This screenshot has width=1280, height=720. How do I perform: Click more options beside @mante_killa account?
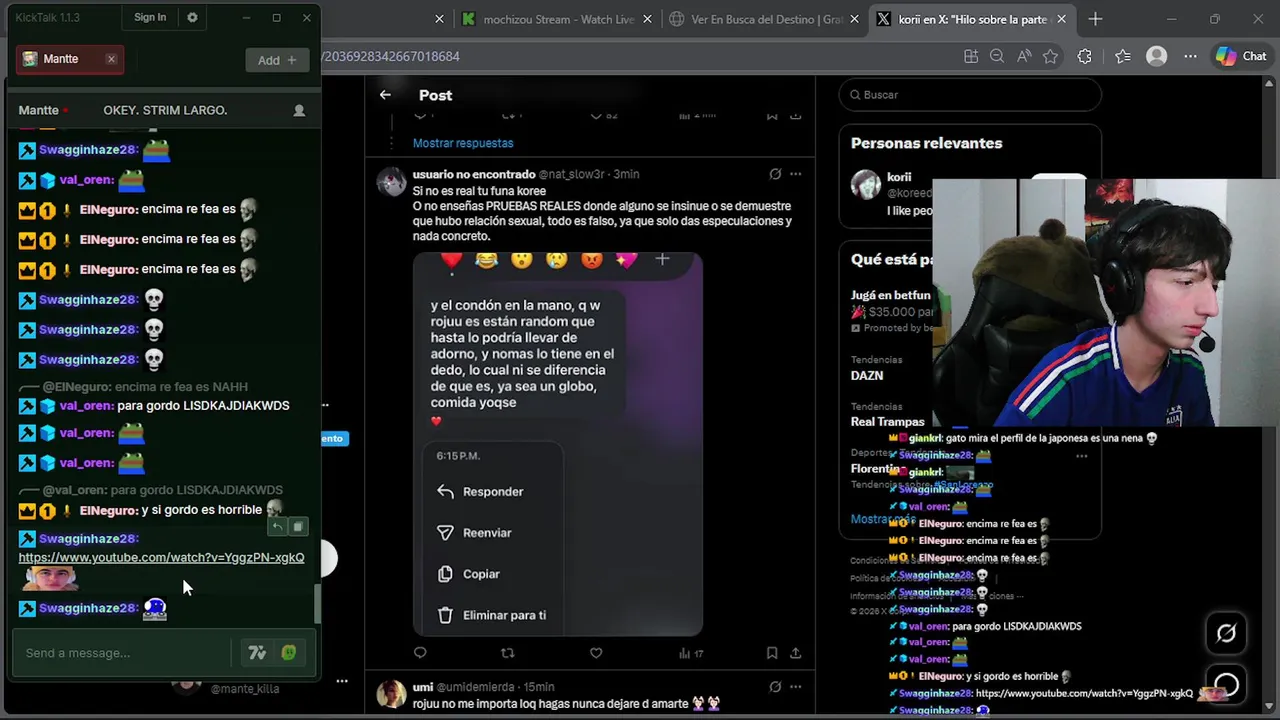coord(342,681)
